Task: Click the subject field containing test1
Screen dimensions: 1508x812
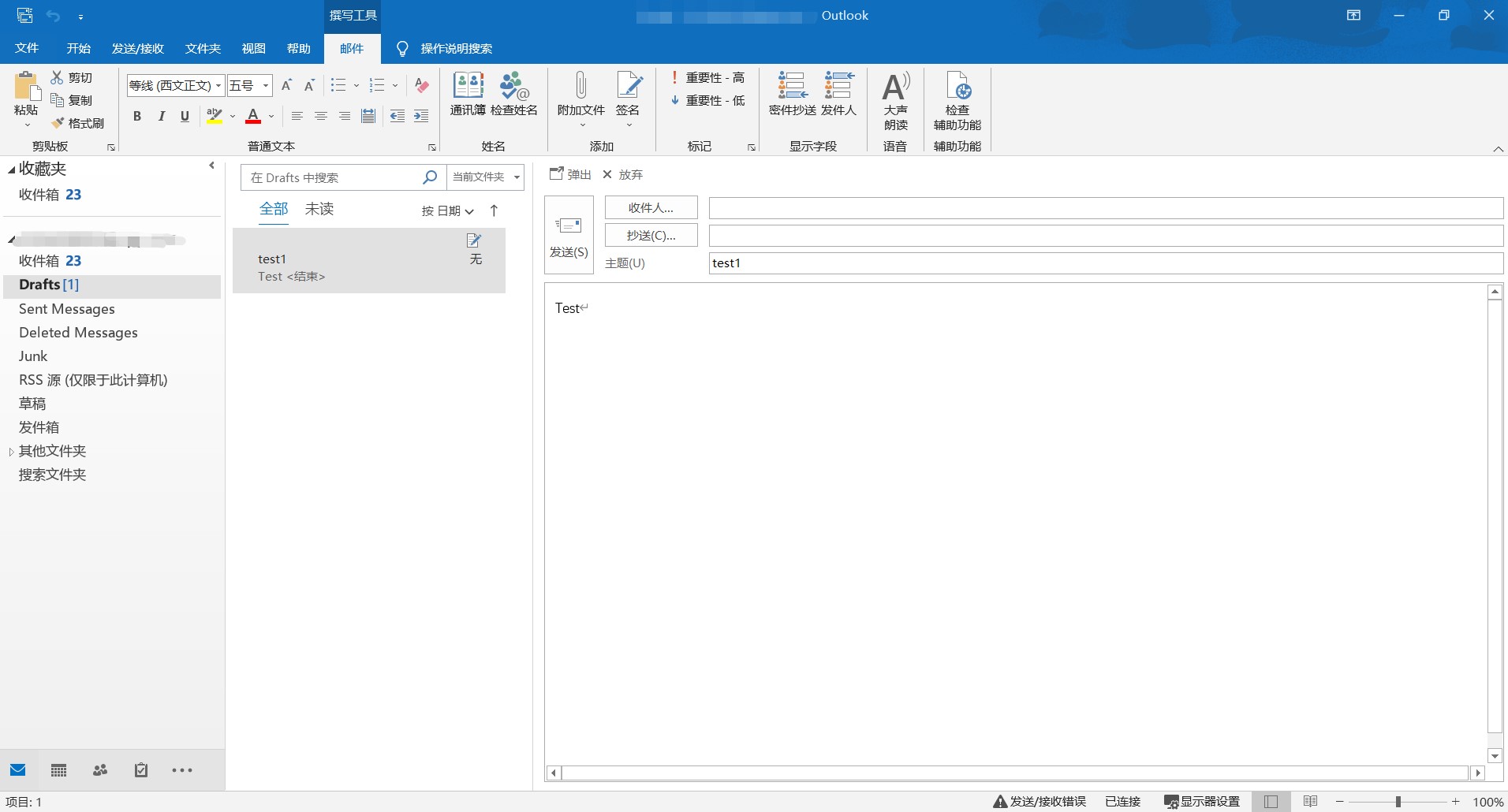Action: click(1106, 263)
